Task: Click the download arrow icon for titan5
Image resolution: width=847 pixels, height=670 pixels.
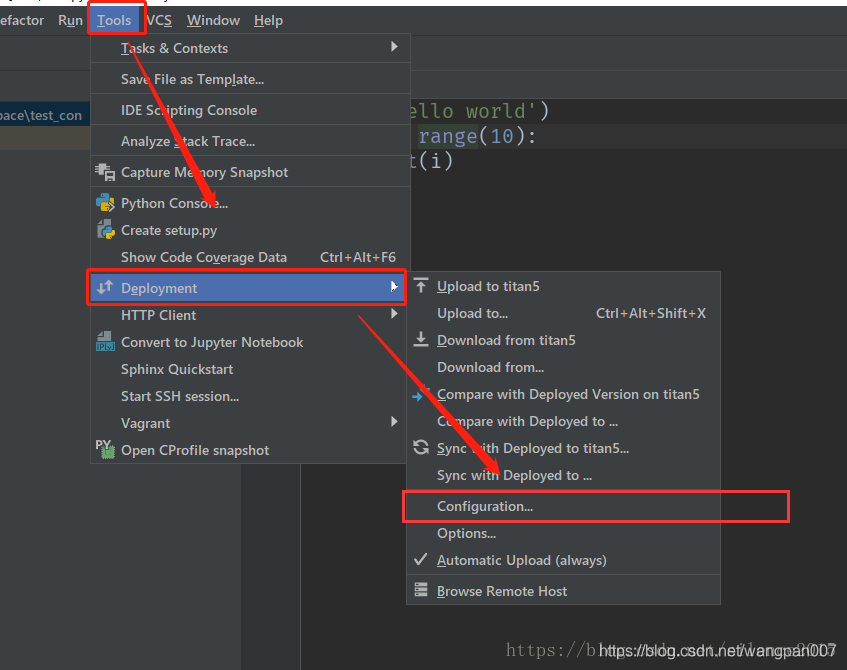Action: [x=421, y=339]
